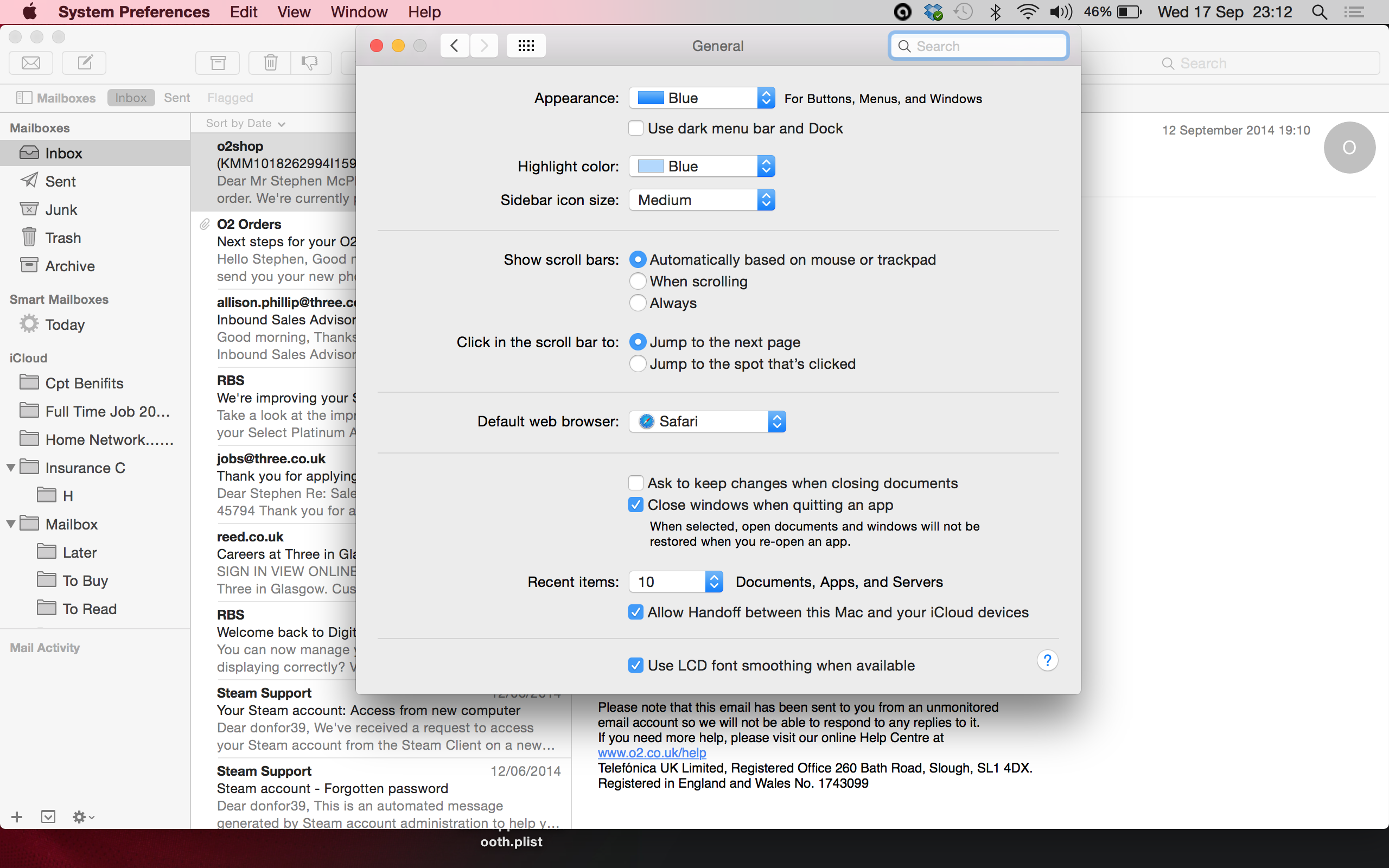Click the volume speaker icon in menu bar
This screenshot has width=1389, height=868.
(x=1061, y=12)
